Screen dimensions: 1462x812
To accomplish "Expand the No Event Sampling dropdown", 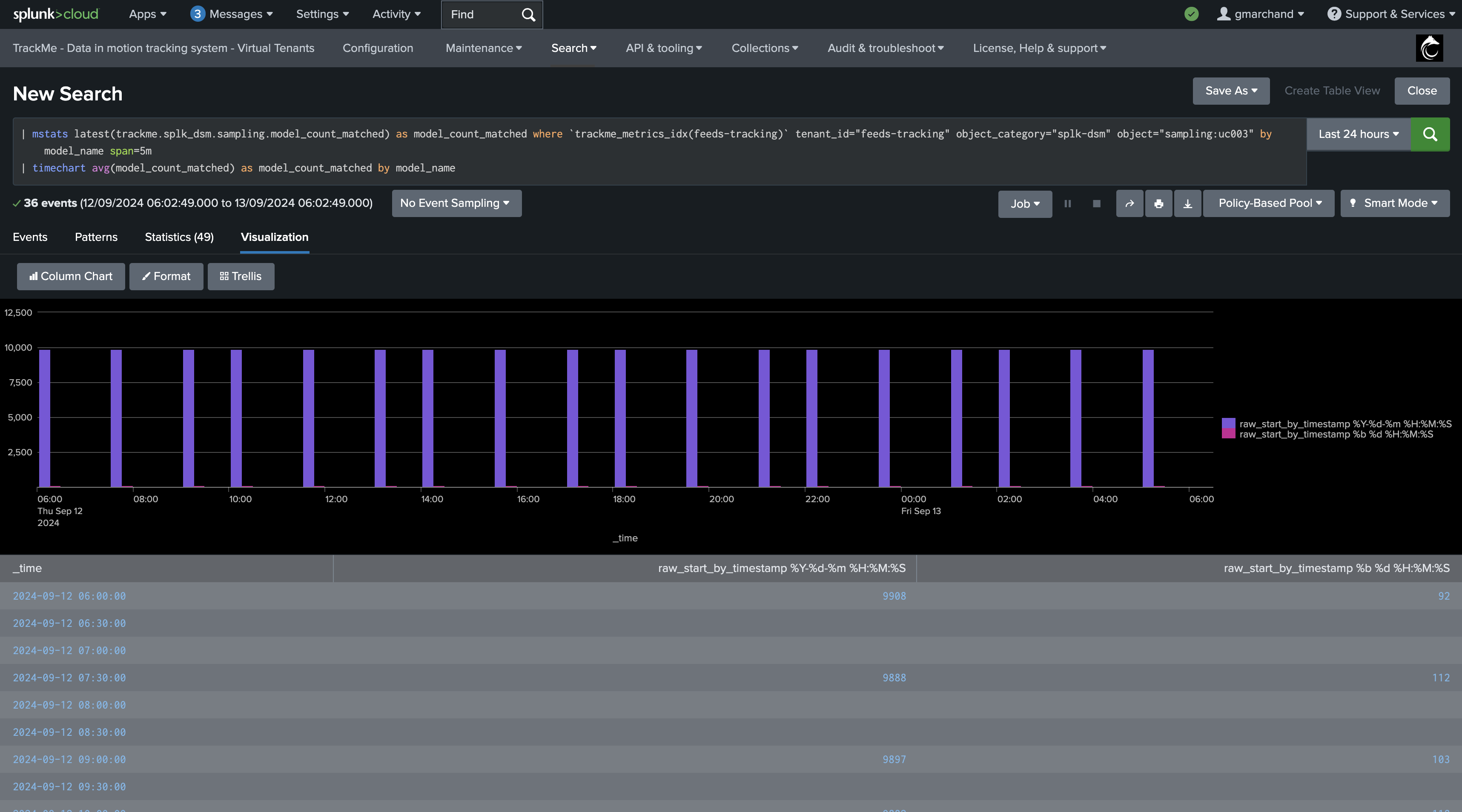I will [x=456, y=203].
